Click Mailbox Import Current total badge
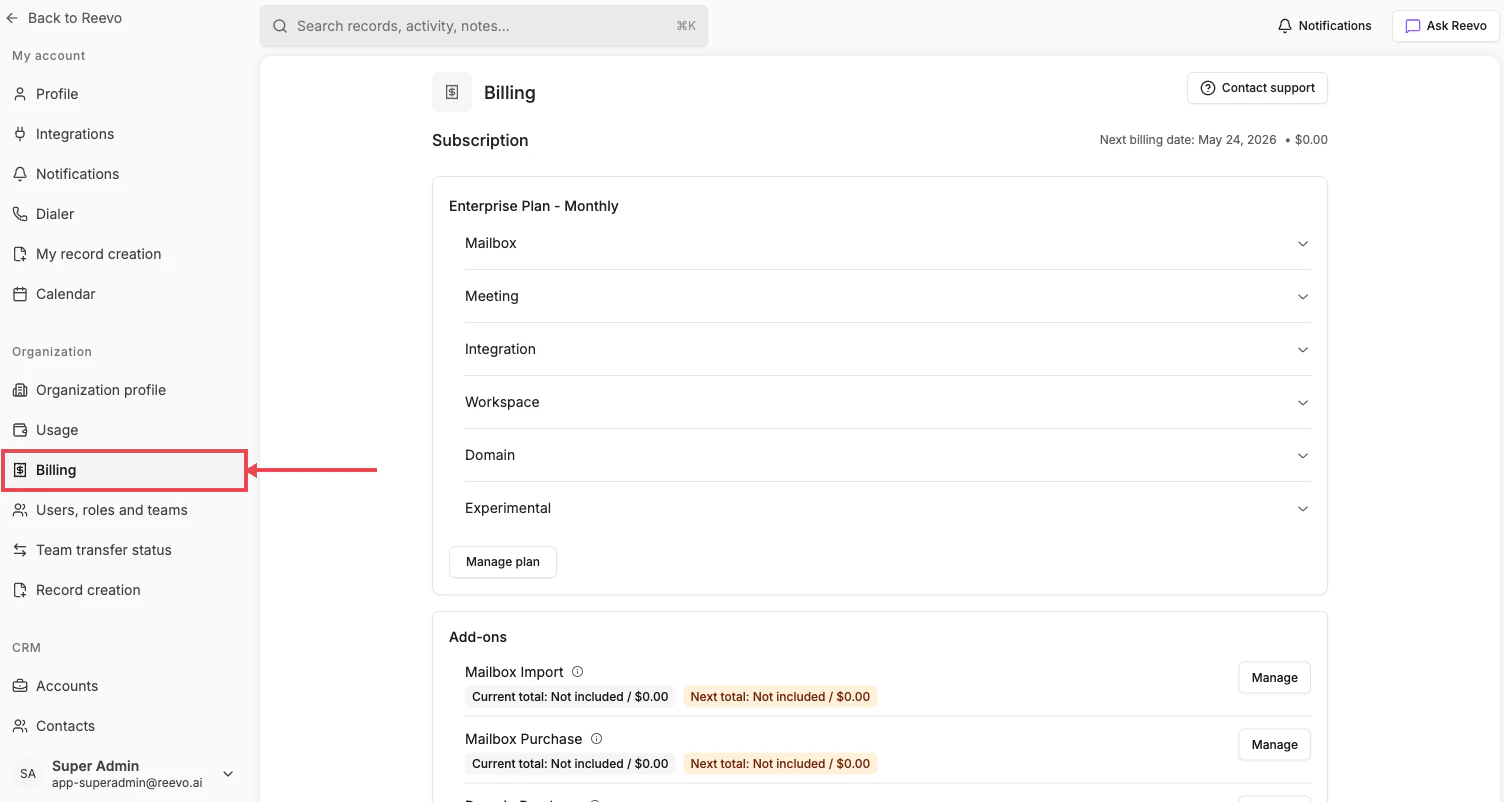The image size is (1504, 802). [x=570, y=697]
